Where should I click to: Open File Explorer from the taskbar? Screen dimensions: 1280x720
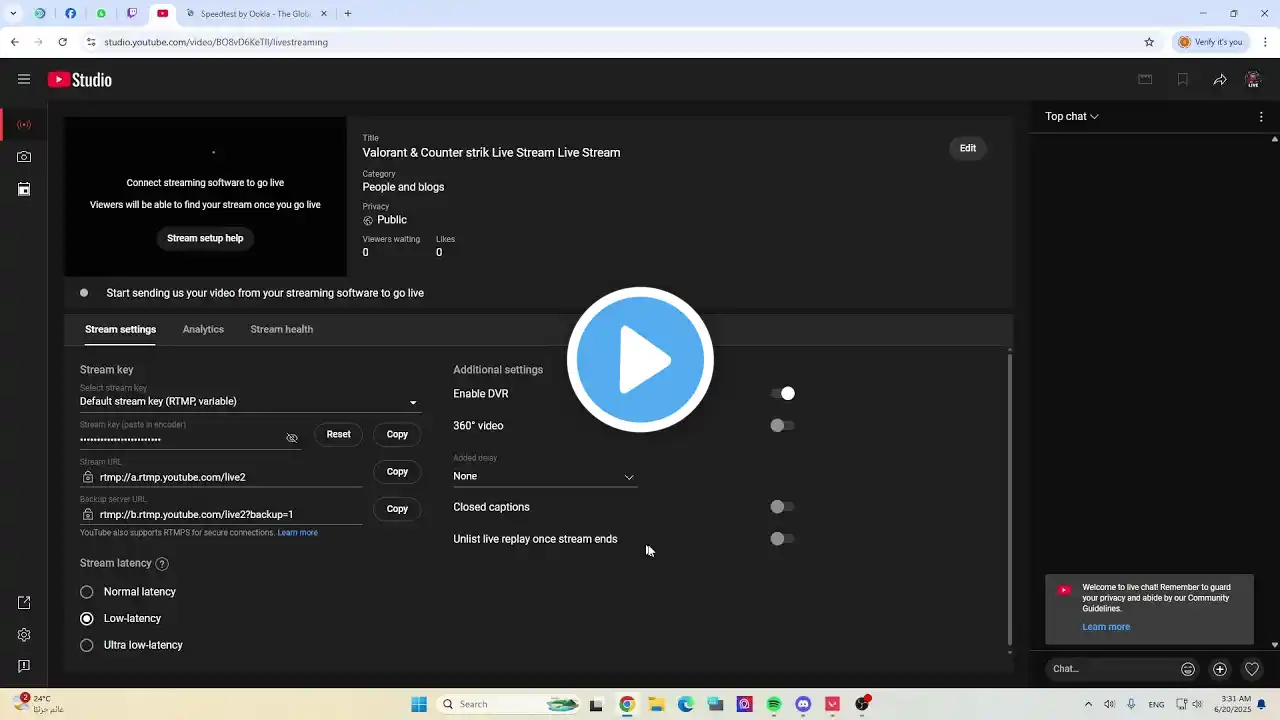(656, 704)
